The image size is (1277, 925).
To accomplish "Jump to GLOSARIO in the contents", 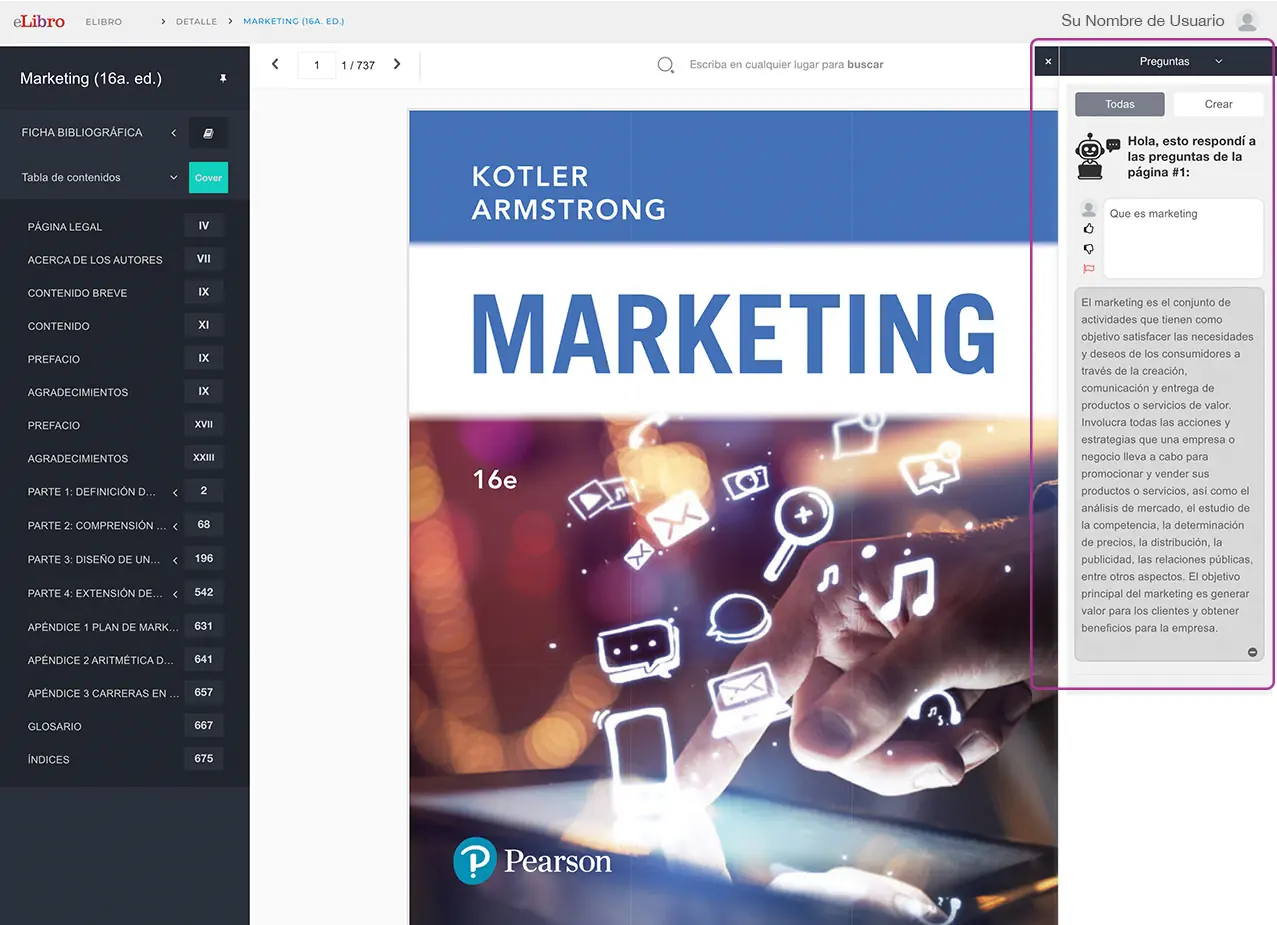I will (x=55, y=727).
